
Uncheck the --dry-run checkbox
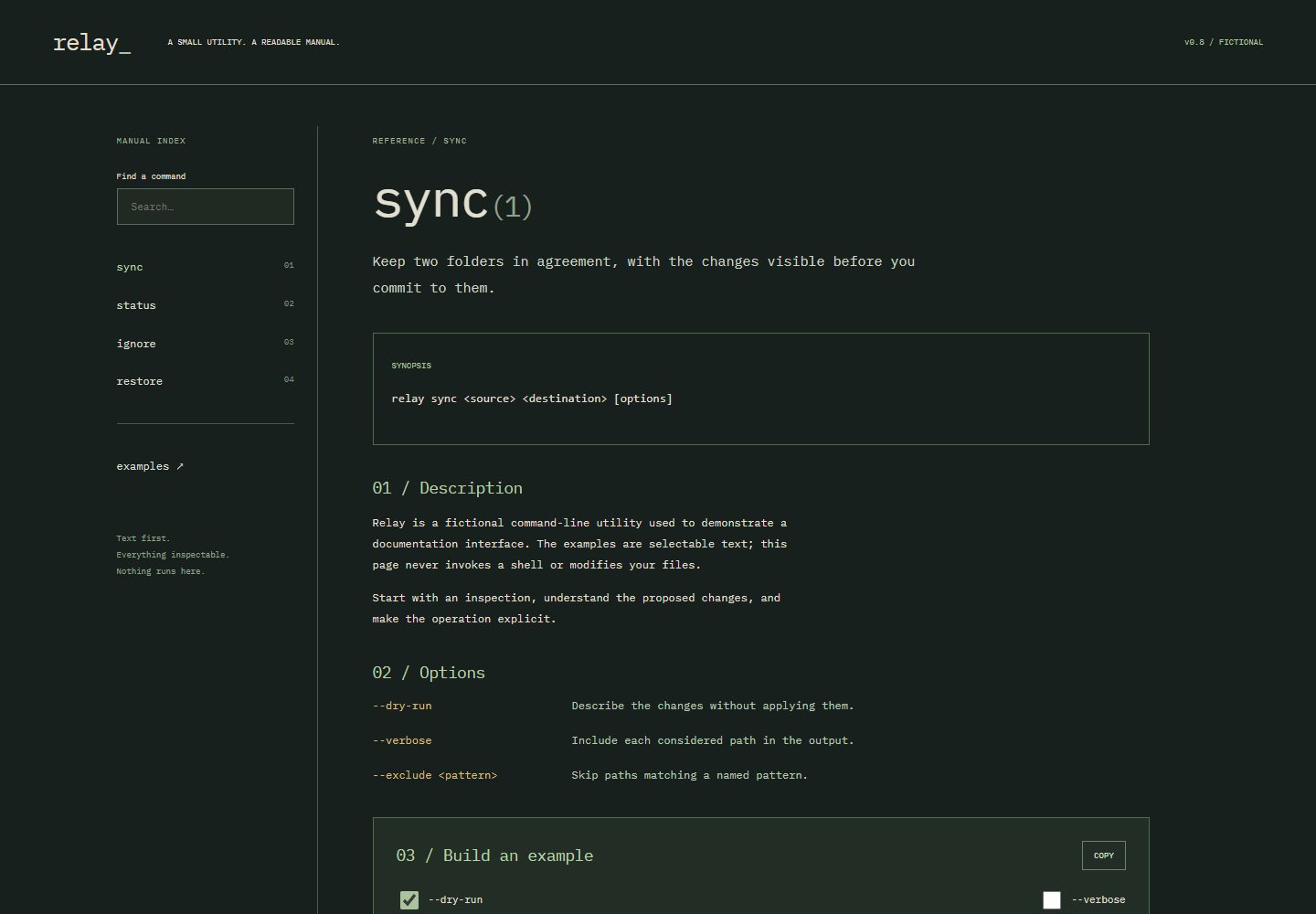(409, 900)
